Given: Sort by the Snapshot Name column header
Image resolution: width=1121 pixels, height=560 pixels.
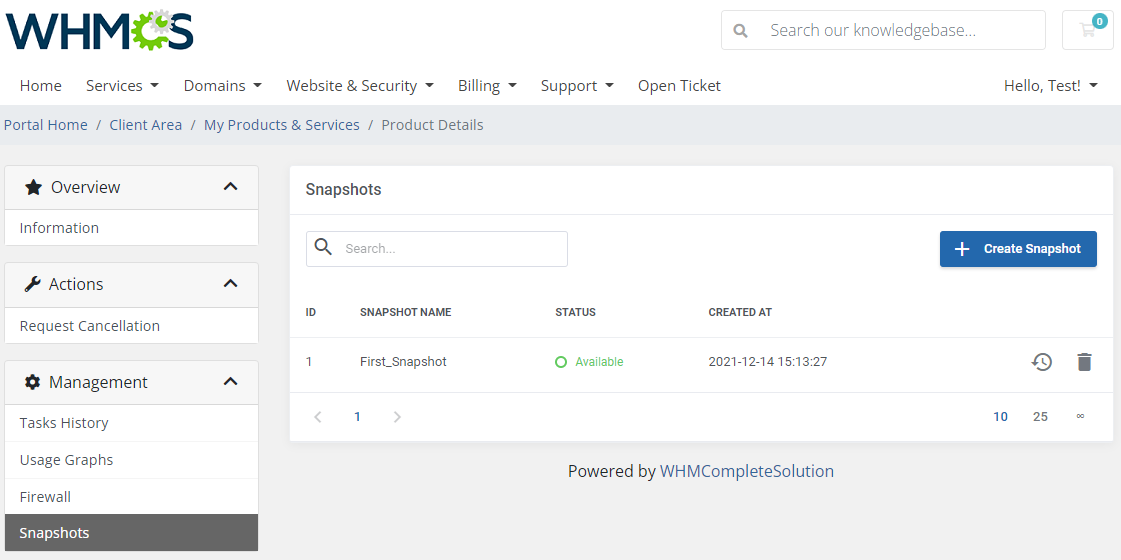Looking at the screenshot, I should (405, 313).
